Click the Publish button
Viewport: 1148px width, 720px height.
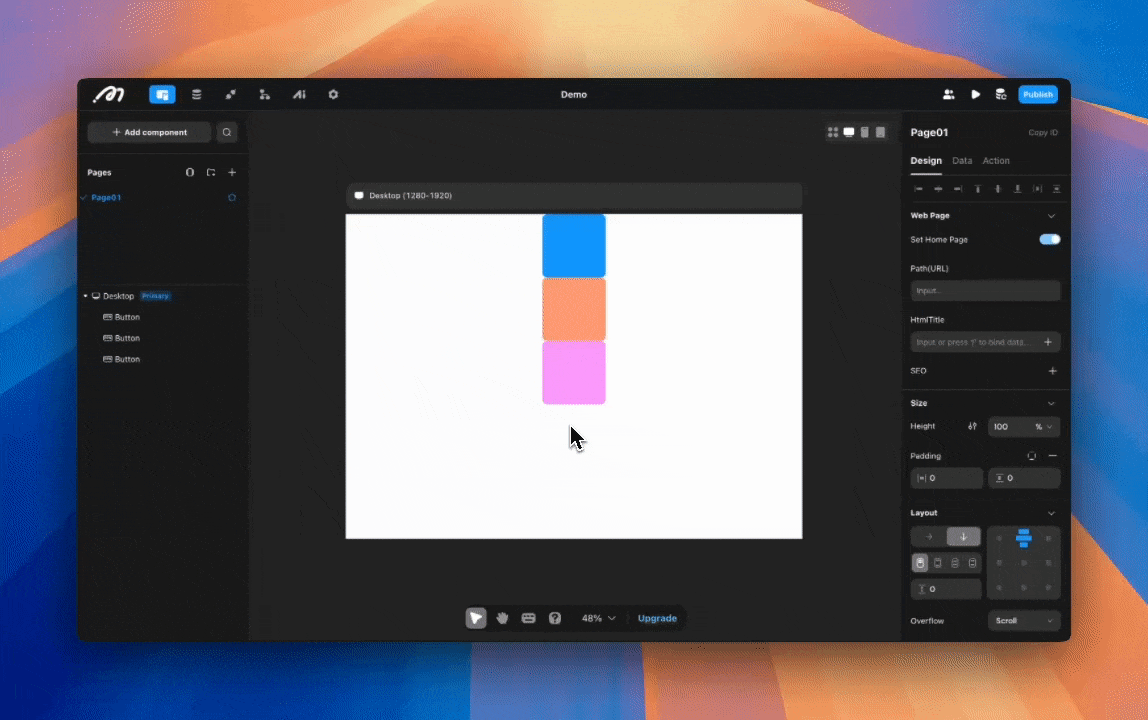(1037, 94)
